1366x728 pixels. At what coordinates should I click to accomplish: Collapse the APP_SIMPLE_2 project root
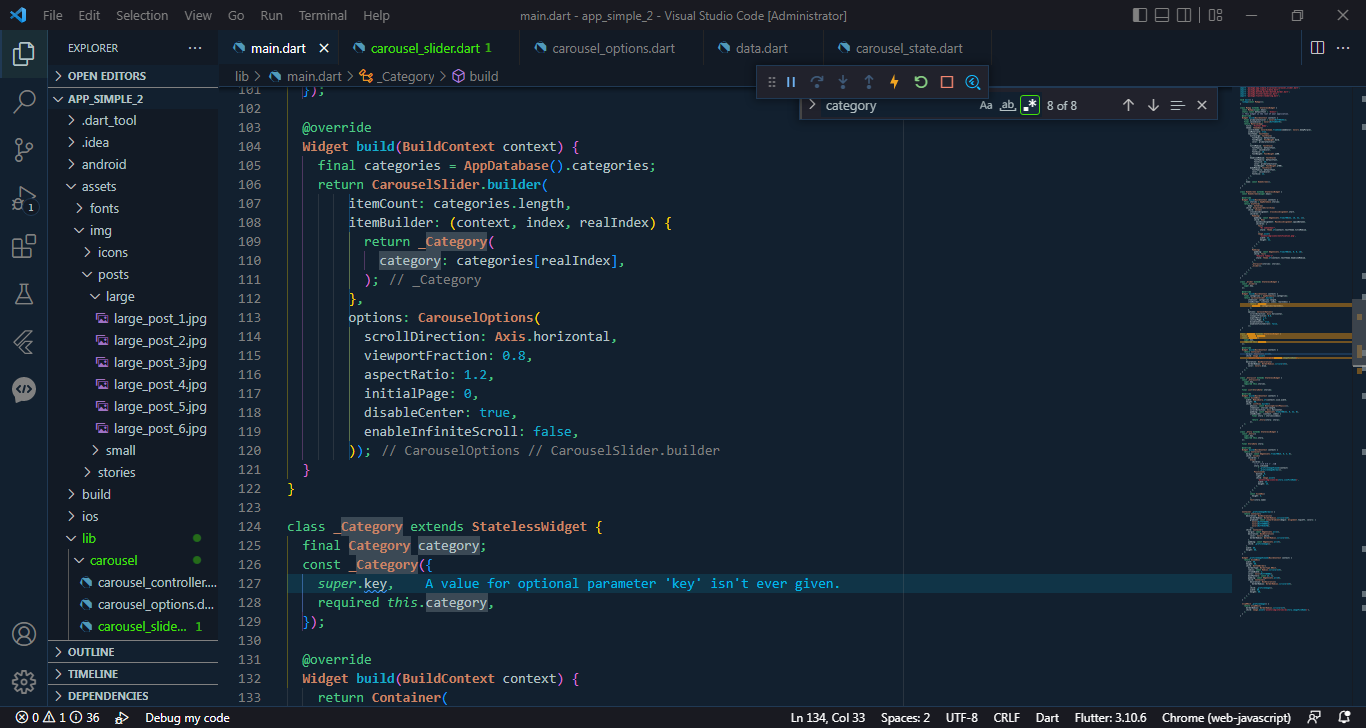(133, 99)
